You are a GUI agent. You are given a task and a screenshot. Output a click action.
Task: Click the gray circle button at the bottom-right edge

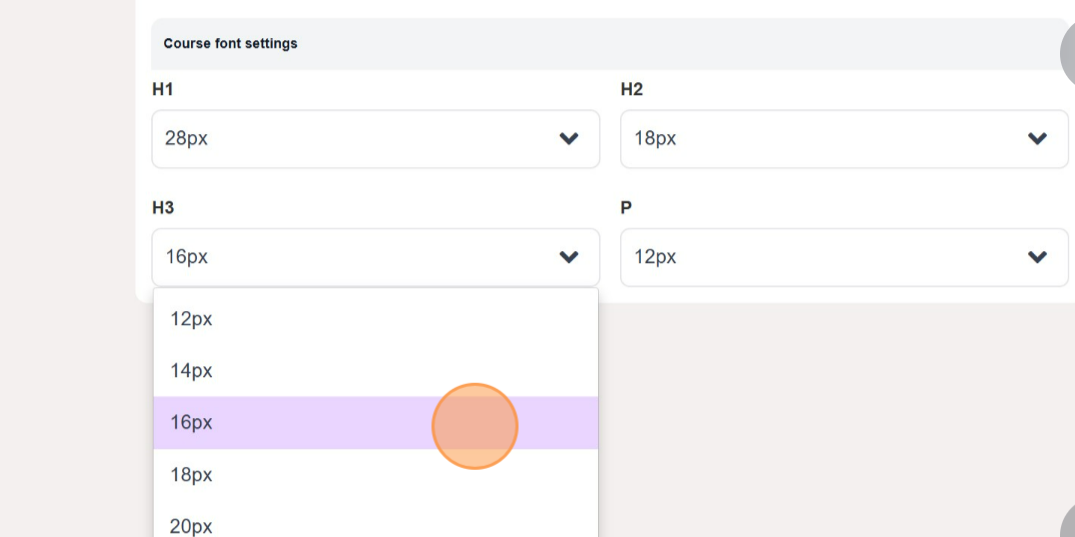pos(1068,525)
